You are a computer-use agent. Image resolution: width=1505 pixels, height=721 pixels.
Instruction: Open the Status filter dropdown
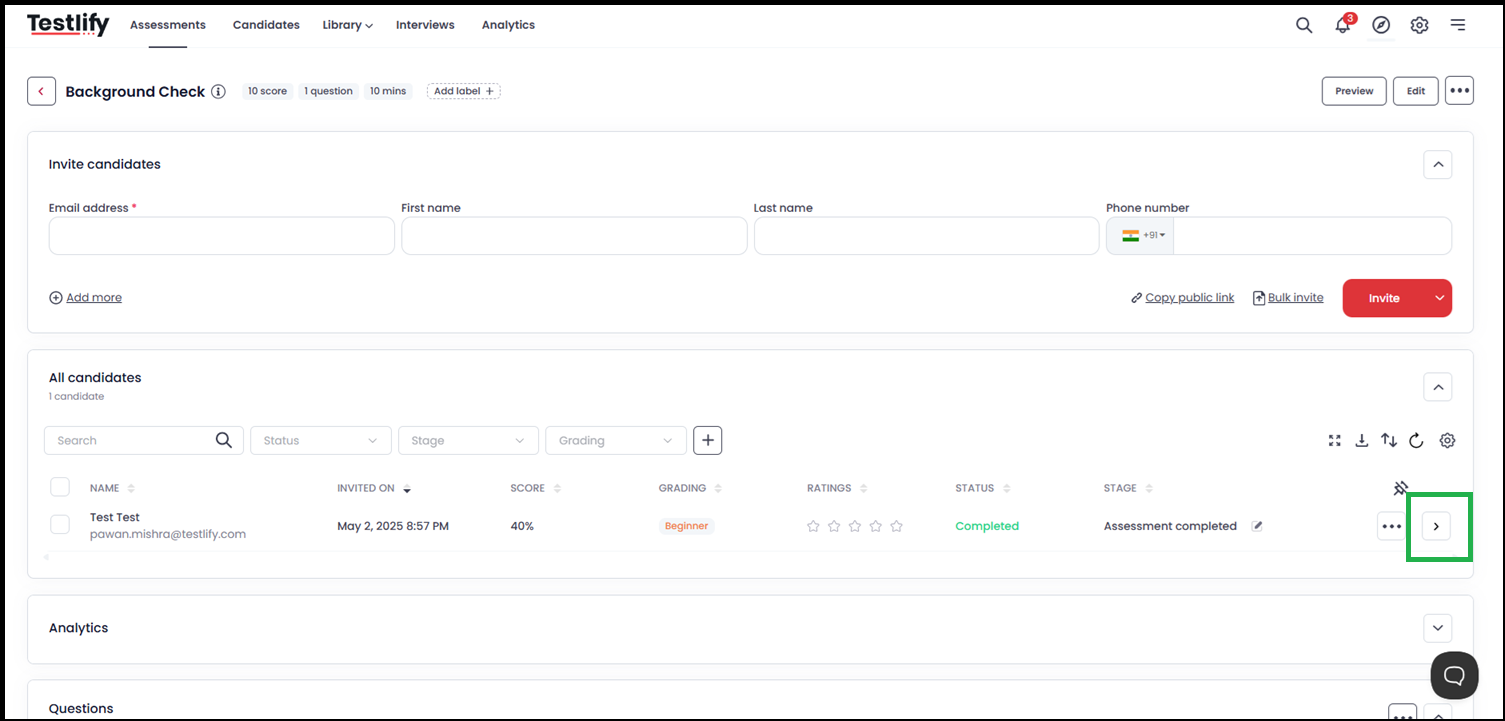[320, 440]
